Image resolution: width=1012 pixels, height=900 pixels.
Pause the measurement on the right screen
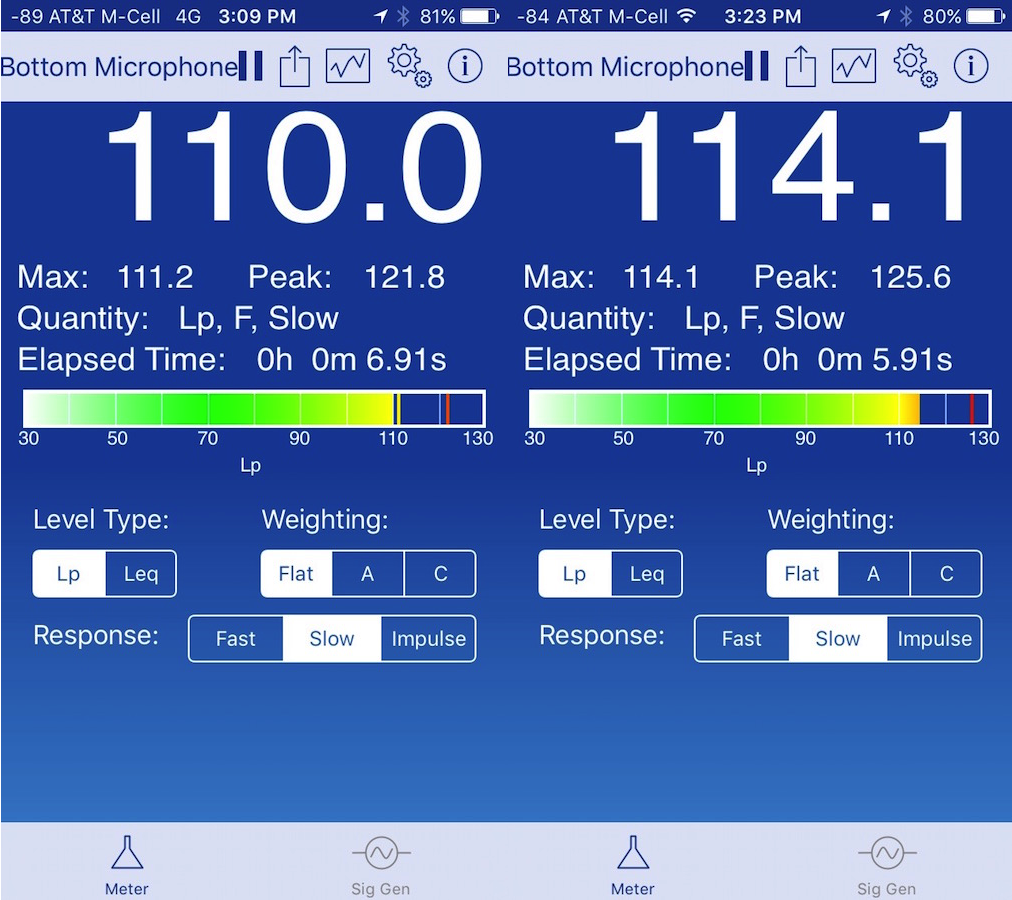pyautogui.click(x=758, y=67)
